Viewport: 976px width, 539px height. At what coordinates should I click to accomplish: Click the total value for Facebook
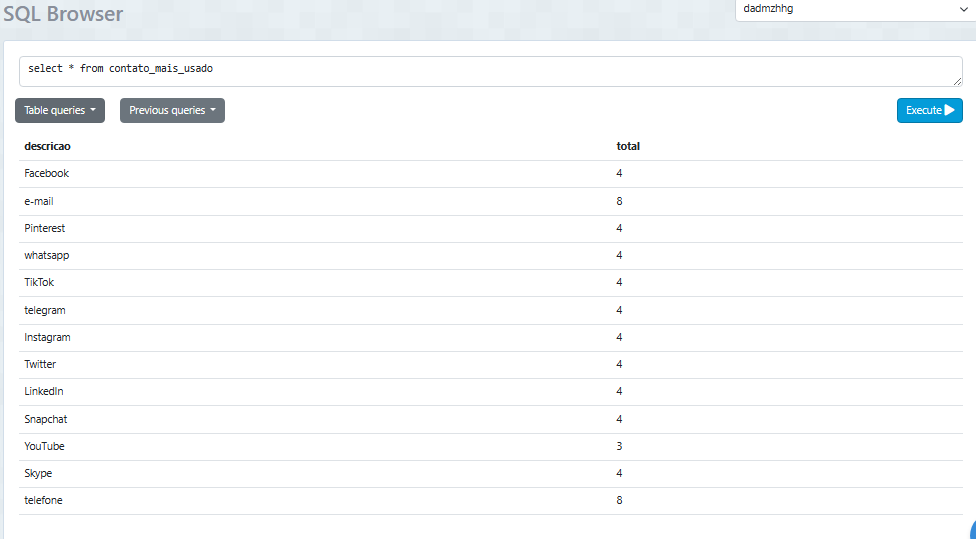point(619,174)
